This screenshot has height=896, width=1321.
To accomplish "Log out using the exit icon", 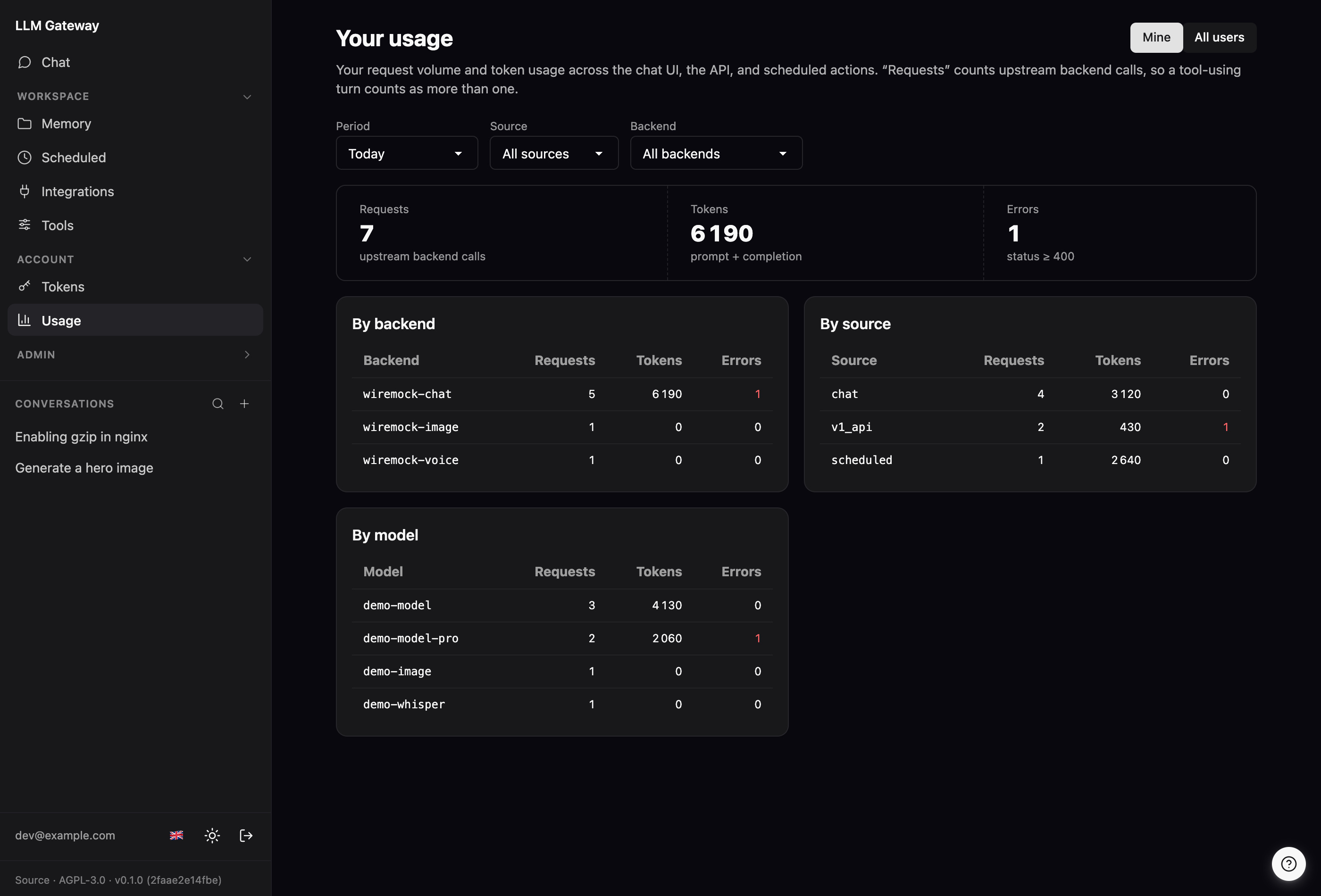I will click(x=246, y=835).
